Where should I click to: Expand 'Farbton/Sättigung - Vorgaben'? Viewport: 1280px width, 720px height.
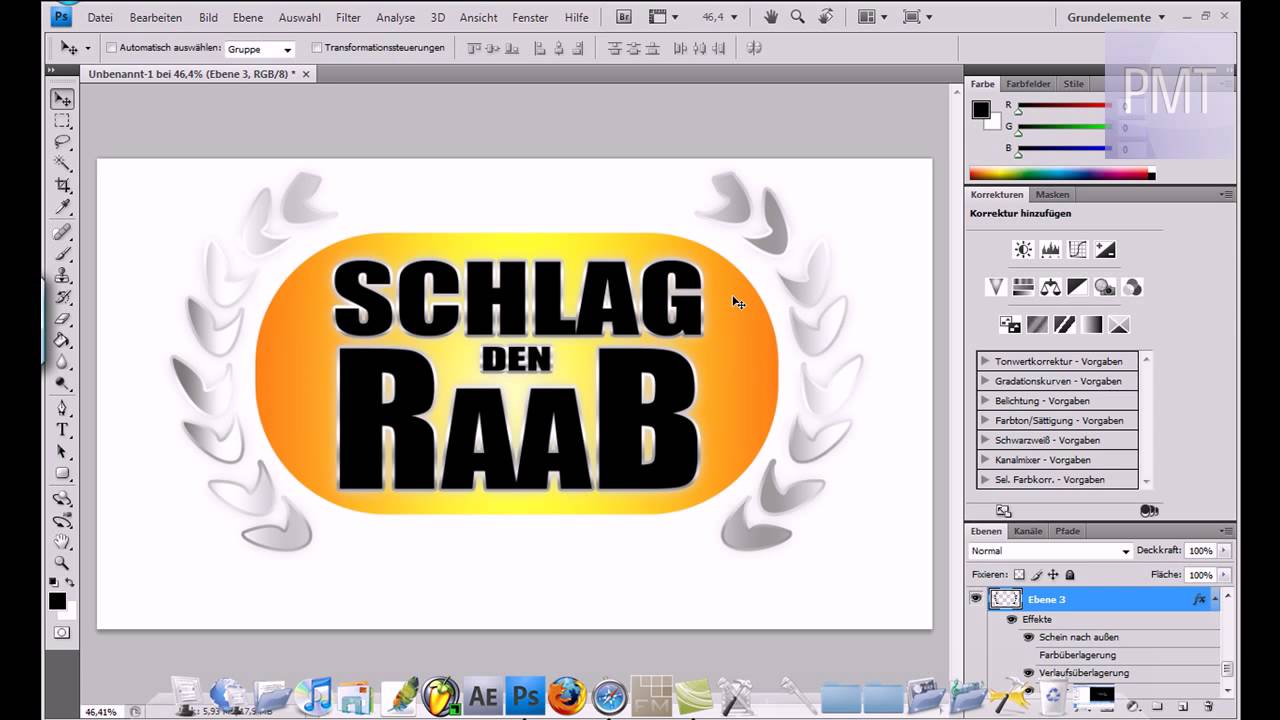tap(985, 420)
